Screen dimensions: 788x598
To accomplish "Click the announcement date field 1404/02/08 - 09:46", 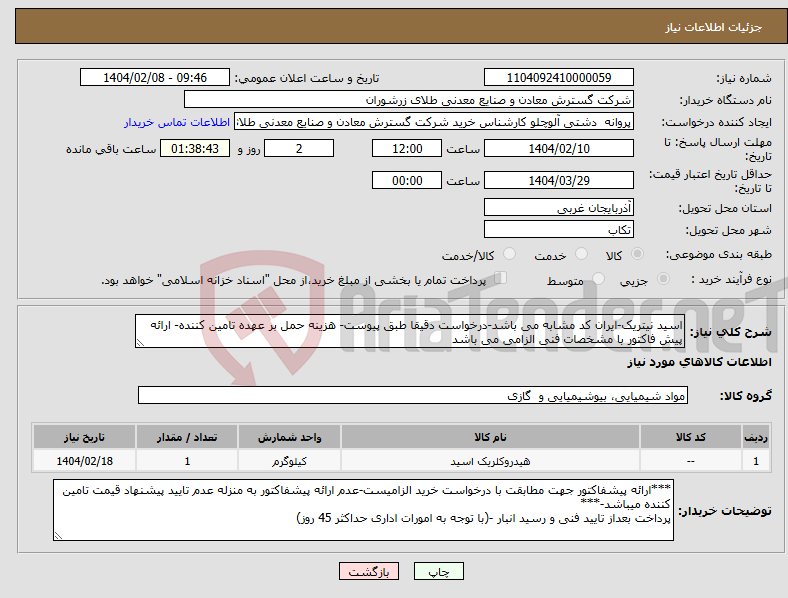I will (x=155, y=77).
